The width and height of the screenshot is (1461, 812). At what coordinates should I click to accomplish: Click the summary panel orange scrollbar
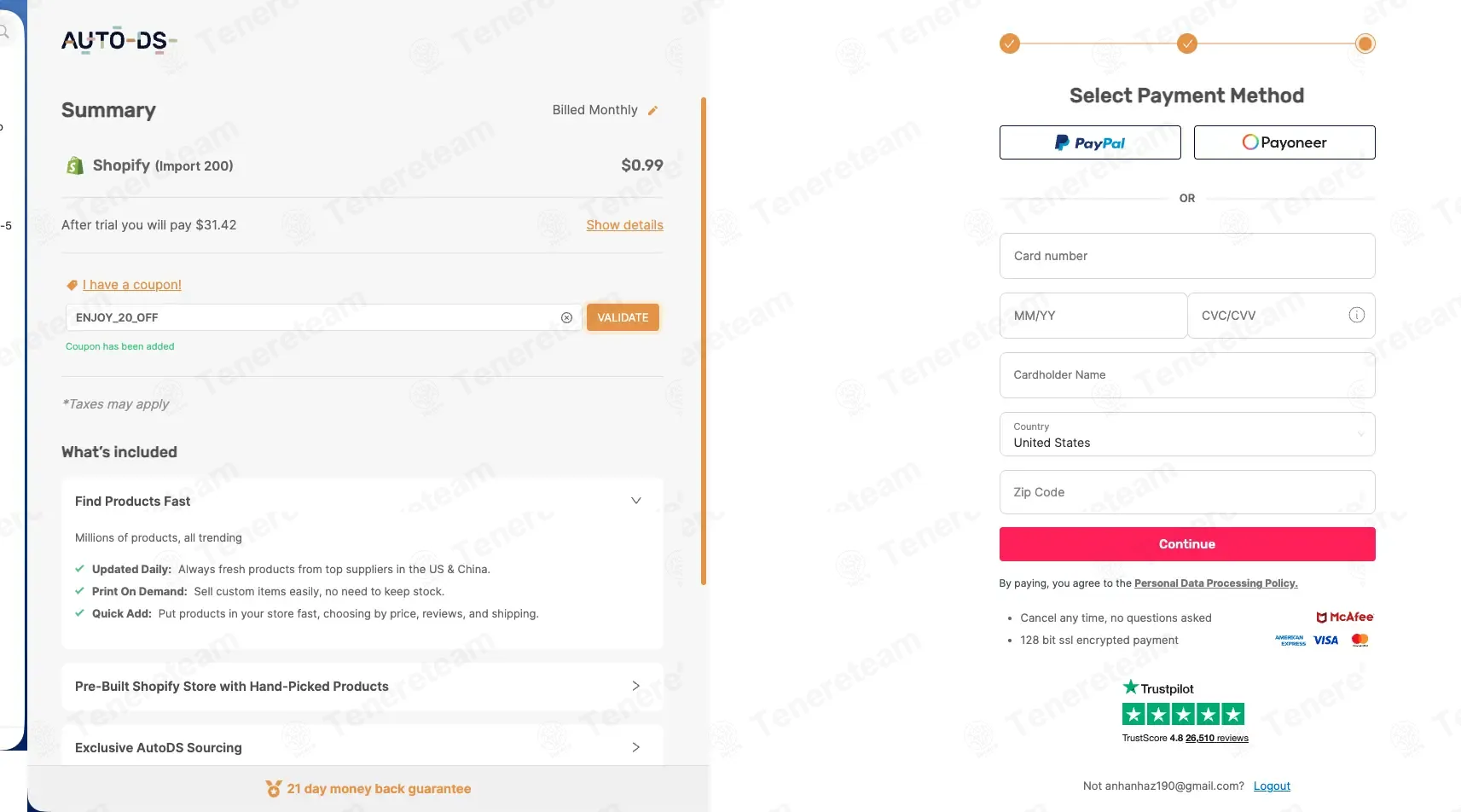coord(704,341)
